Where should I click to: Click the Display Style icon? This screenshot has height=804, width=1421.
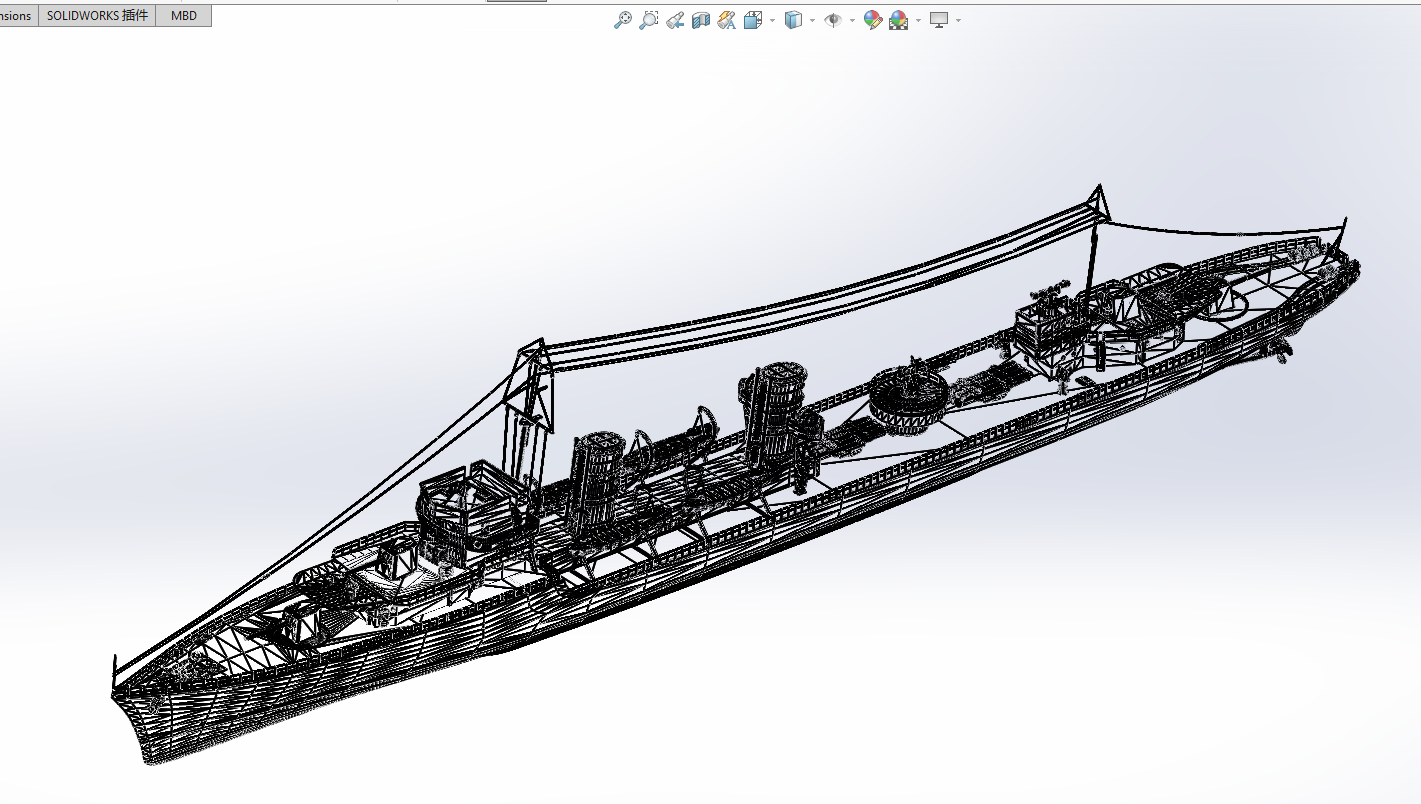pos(793,20)
